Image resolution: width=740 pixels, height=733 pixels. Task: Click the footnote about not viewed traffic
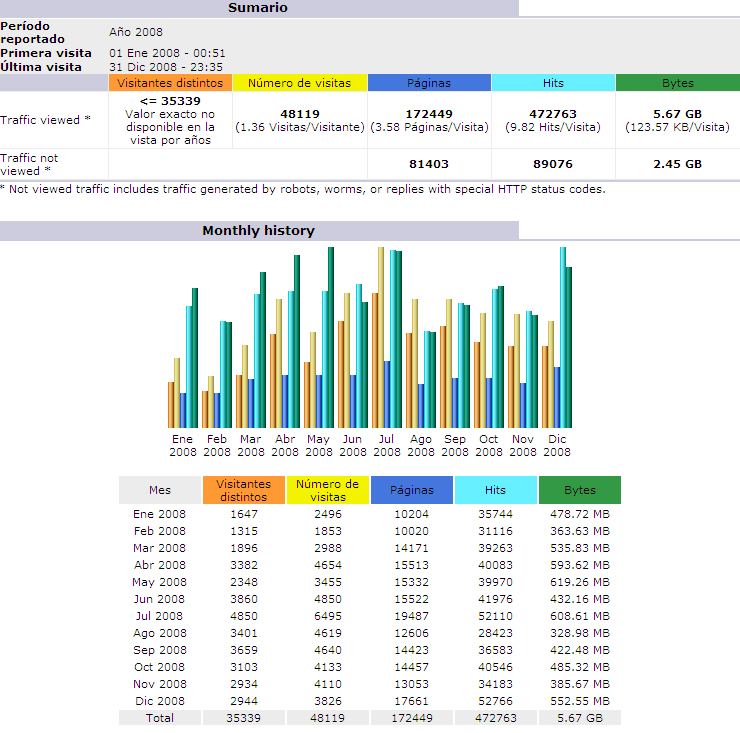coord(303,189)
